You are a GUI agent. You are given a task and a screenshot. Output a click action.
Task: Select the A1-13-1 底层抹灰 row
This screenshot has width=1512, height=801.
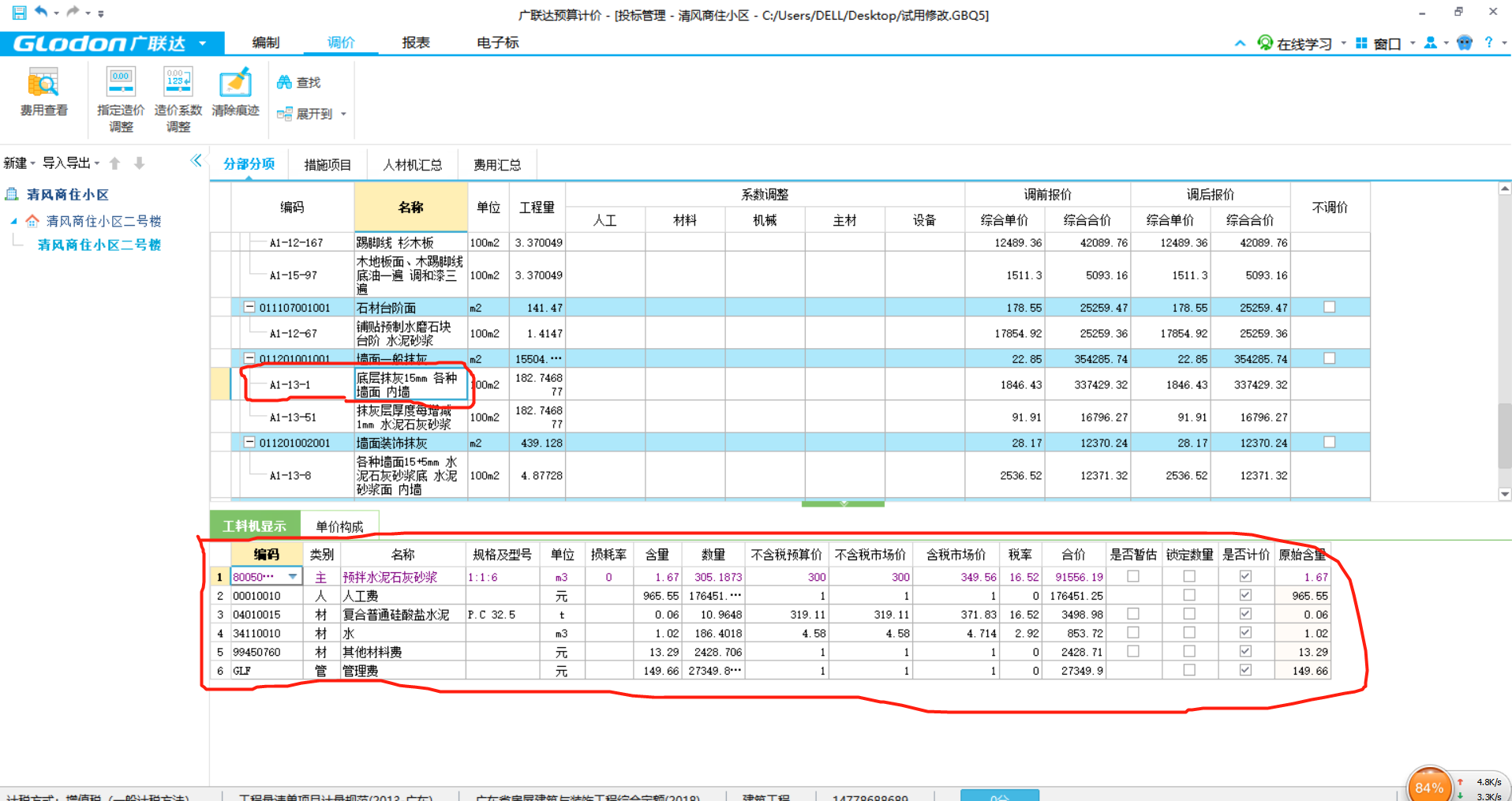[790, 384]
